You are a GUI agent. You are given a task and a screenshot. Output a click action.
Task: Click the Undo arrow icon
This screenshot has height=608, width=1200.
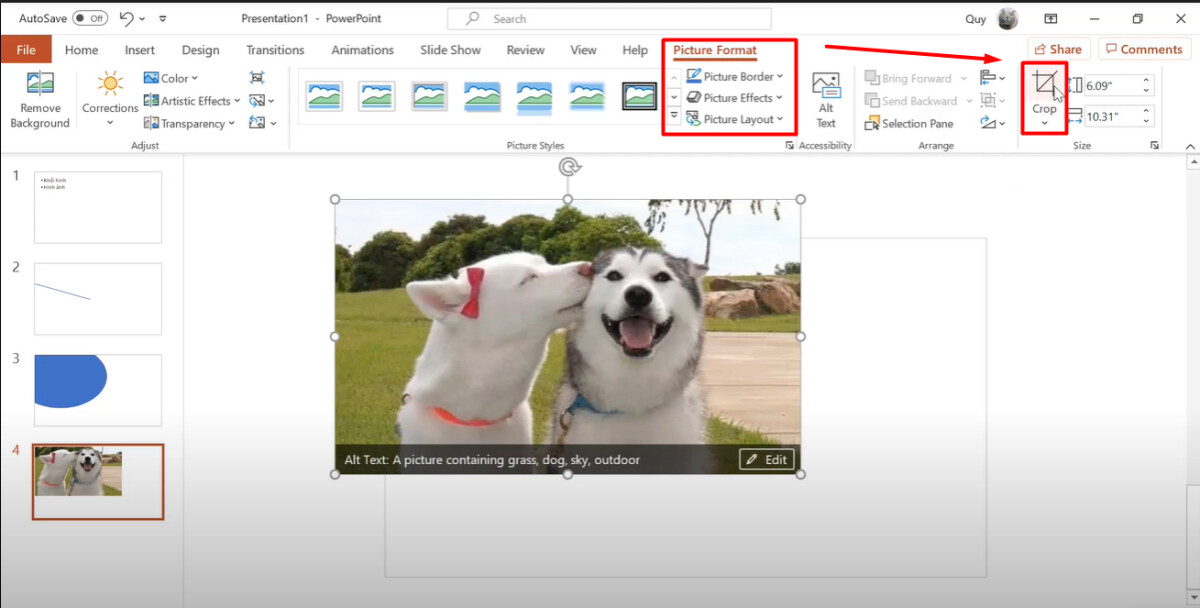coord(126,18)
